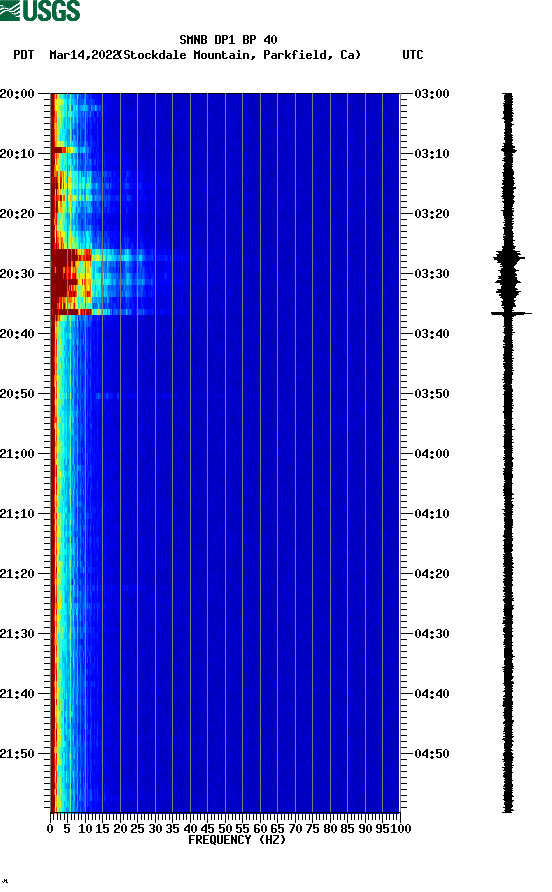Click the FREQUENCY (HZ) axis label
The height and width of the screenshot is (892, 552).
237,840
